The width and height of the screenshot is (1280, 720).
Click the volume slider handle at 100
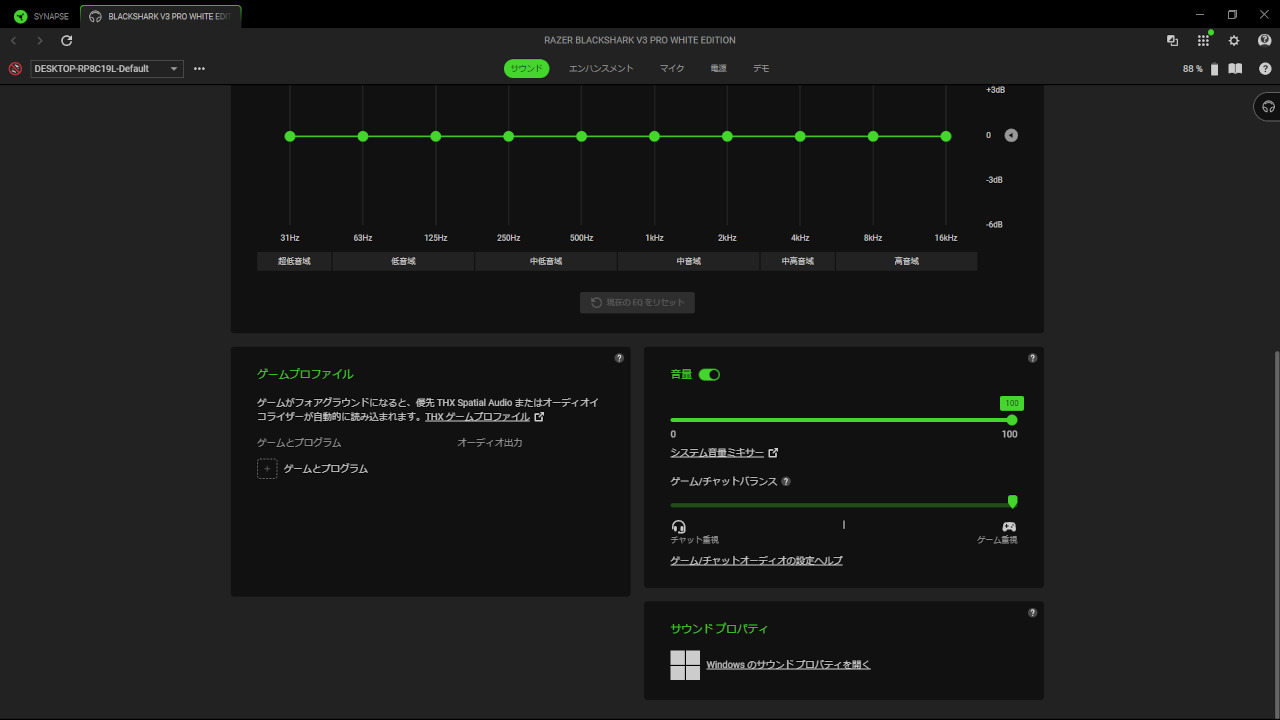1012,420
